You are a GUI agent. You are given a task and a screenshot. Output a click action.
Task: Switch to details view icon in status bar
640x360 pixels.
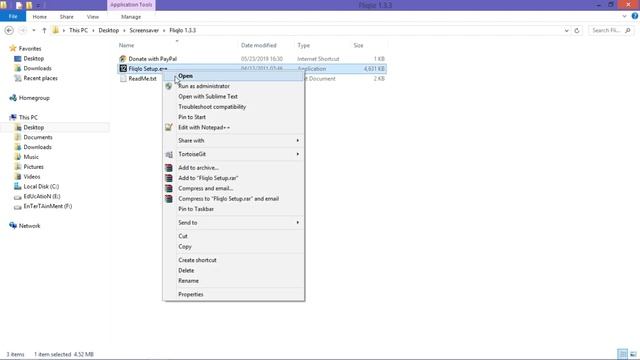point(622,354)
